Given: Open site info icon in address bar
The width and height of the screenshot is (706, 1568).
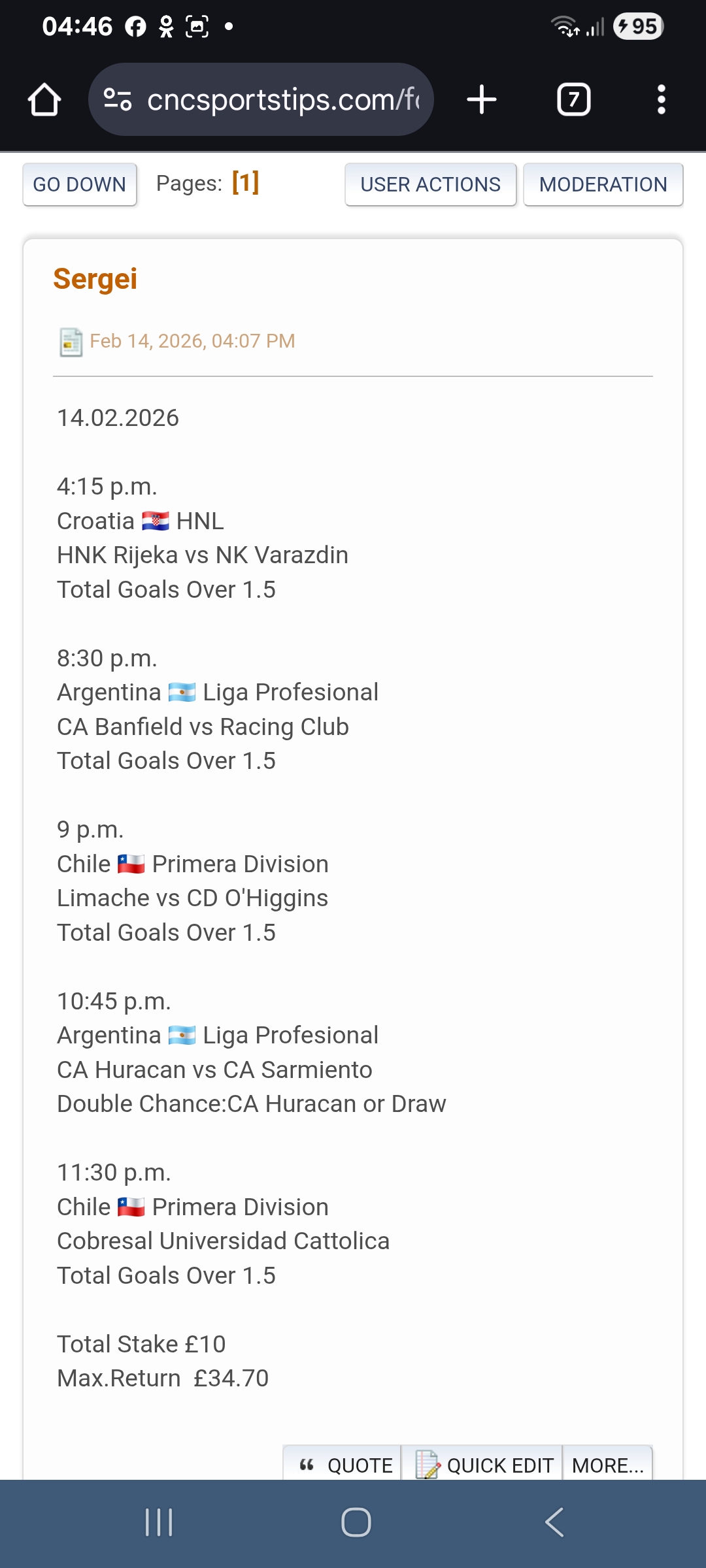Looking at the screenshot, I should click(x=118, y=100).
